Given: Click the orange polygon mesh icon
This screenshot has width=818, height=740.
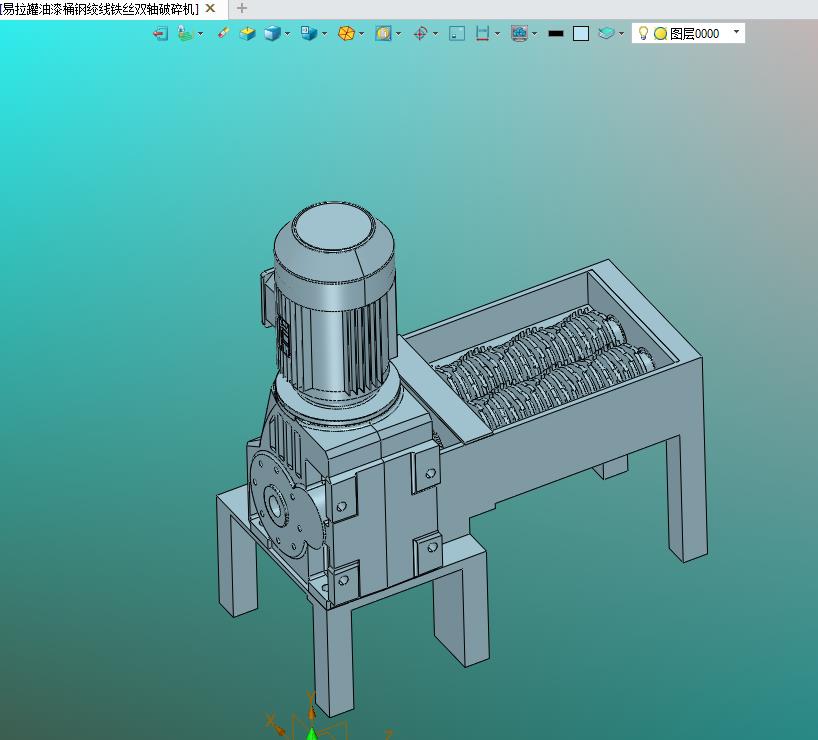Looking at the screenshot, I should [346, 33].
